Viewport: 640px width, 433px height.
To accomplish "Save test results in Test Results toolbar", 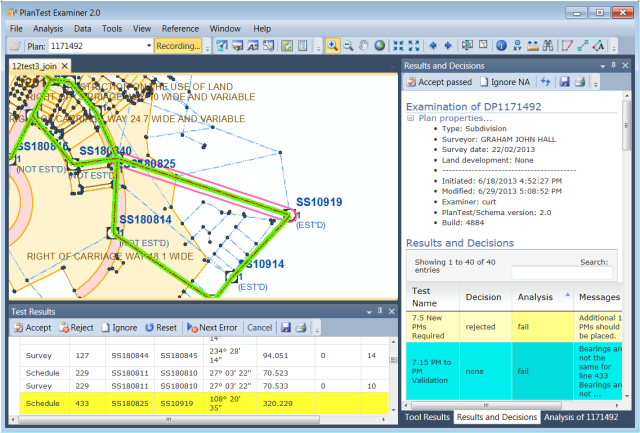I will point(286,327).
